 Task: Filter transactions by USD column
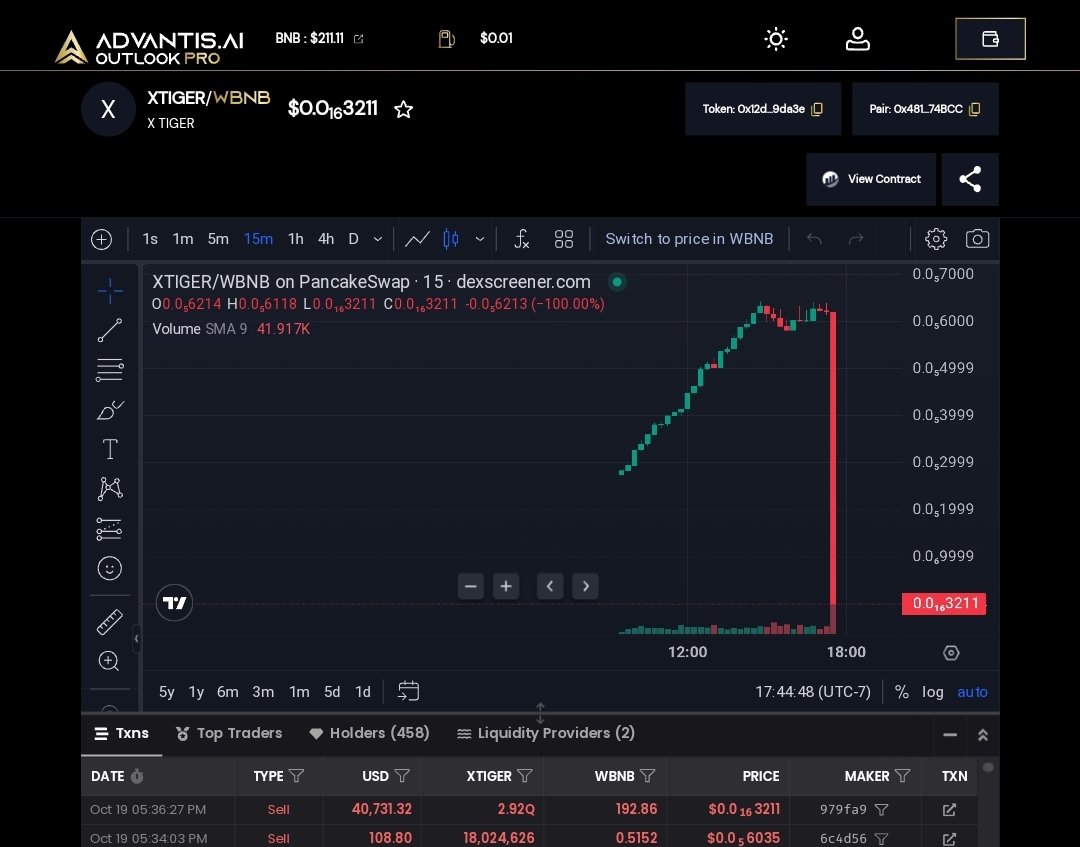click(x=402, y=776)
